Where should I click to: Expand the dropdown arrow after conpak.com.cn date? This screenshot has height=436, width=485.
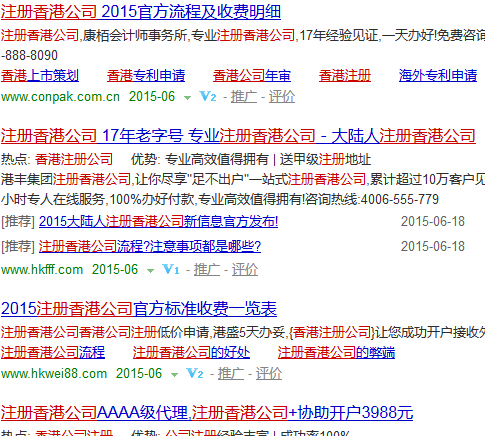pyautogui.click(x=187, y=98)
